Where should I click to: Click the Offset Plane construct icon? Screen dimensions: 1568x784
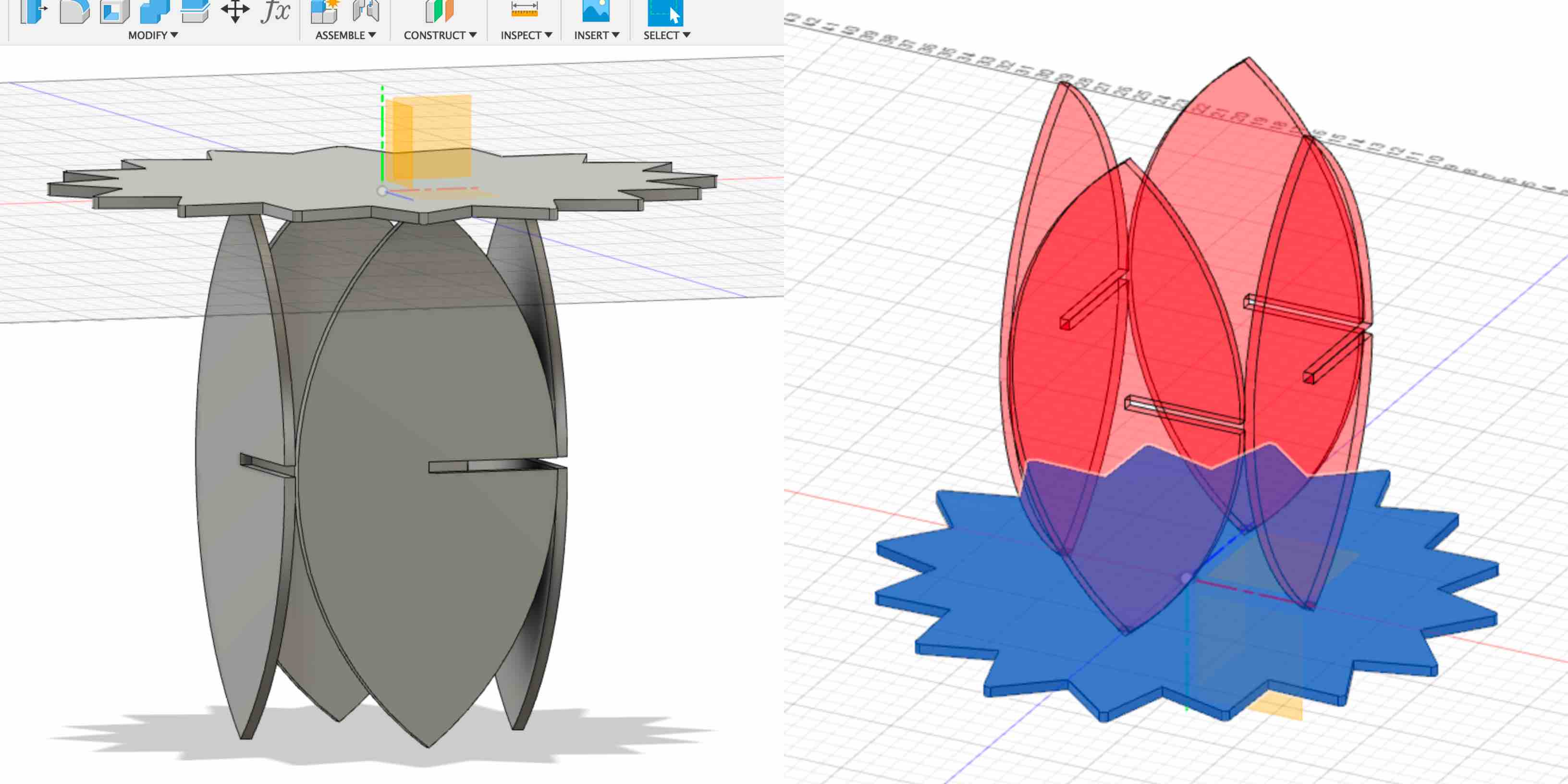pyautogui.click(x=440, y=11)
